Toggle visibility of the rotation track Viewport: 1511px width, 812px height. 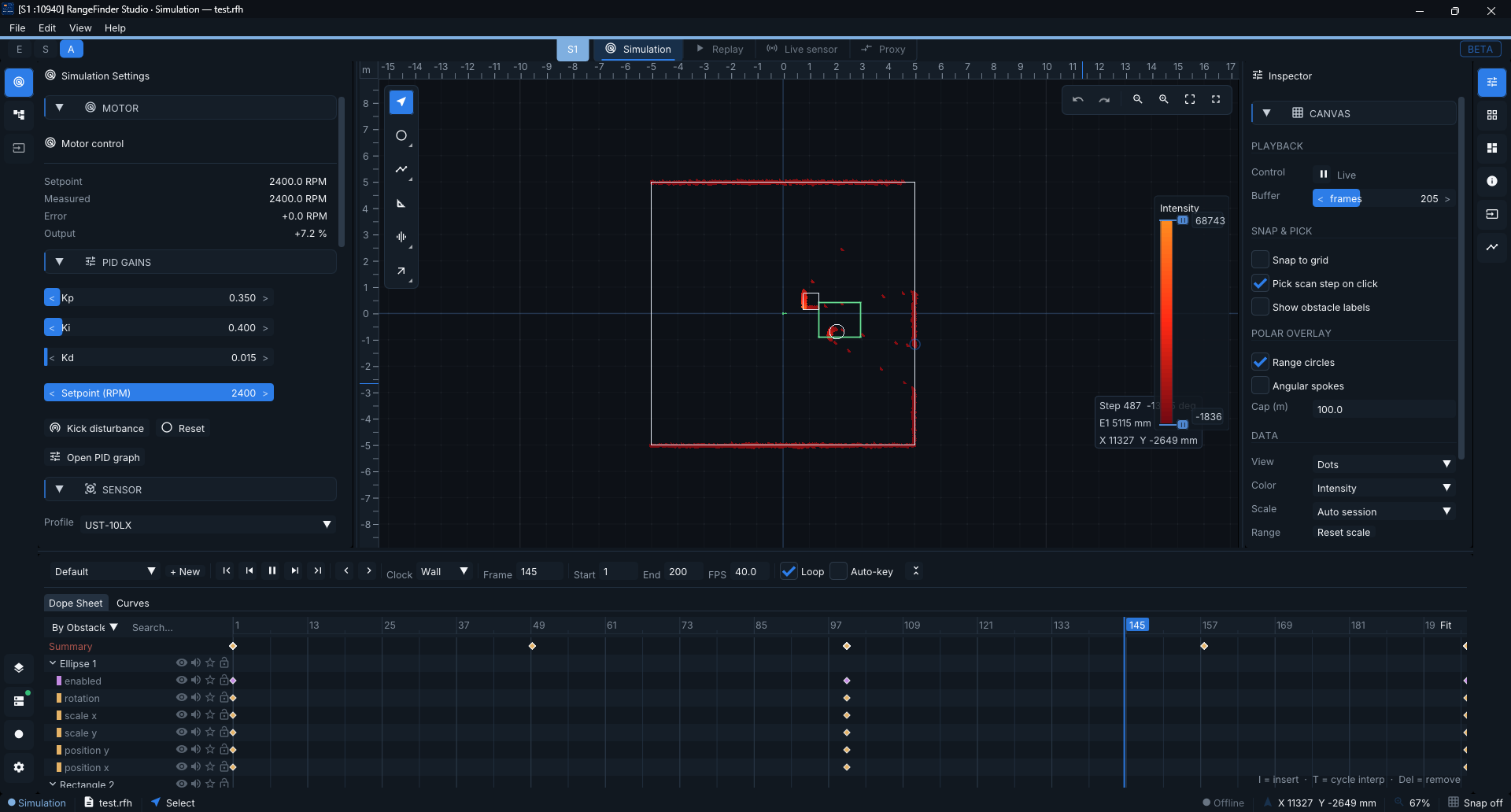181,698
